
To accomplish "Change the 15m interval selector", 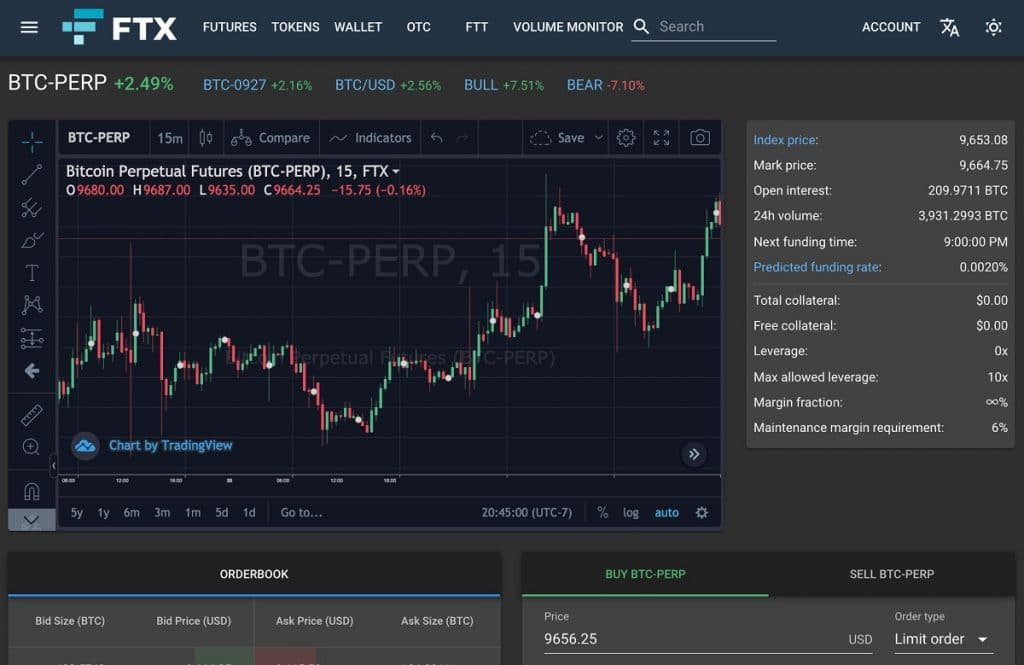I will pos(170,138).
